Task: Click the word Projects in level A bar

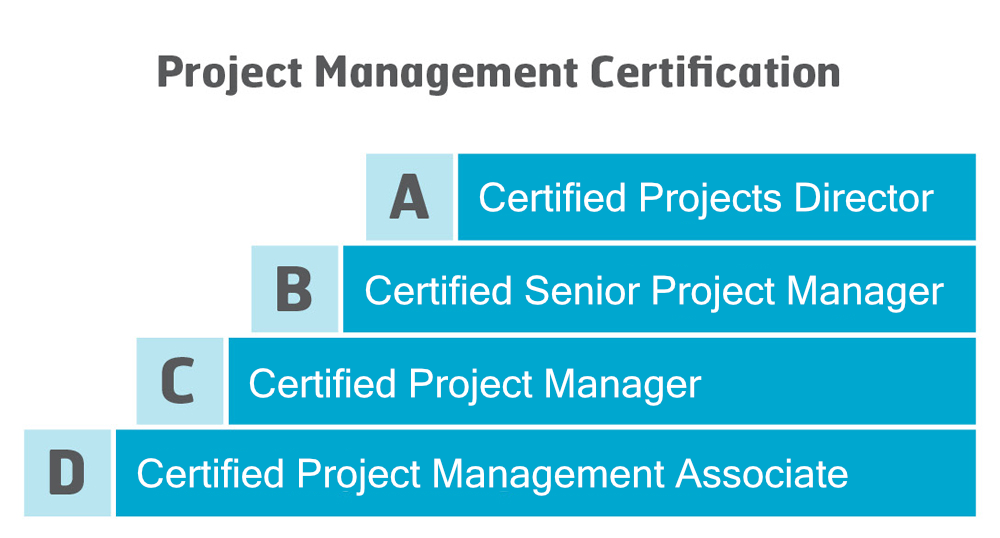Action: (x=709, y=200)
